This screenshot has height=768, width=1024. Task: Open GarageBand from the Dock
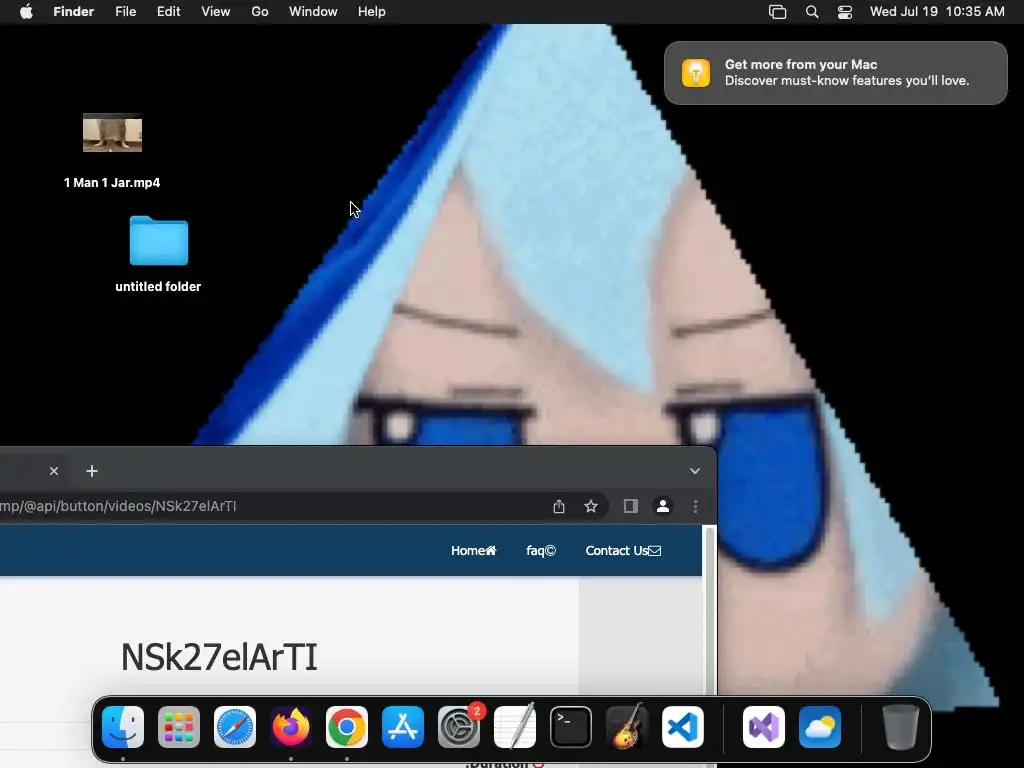coord(627,727)
